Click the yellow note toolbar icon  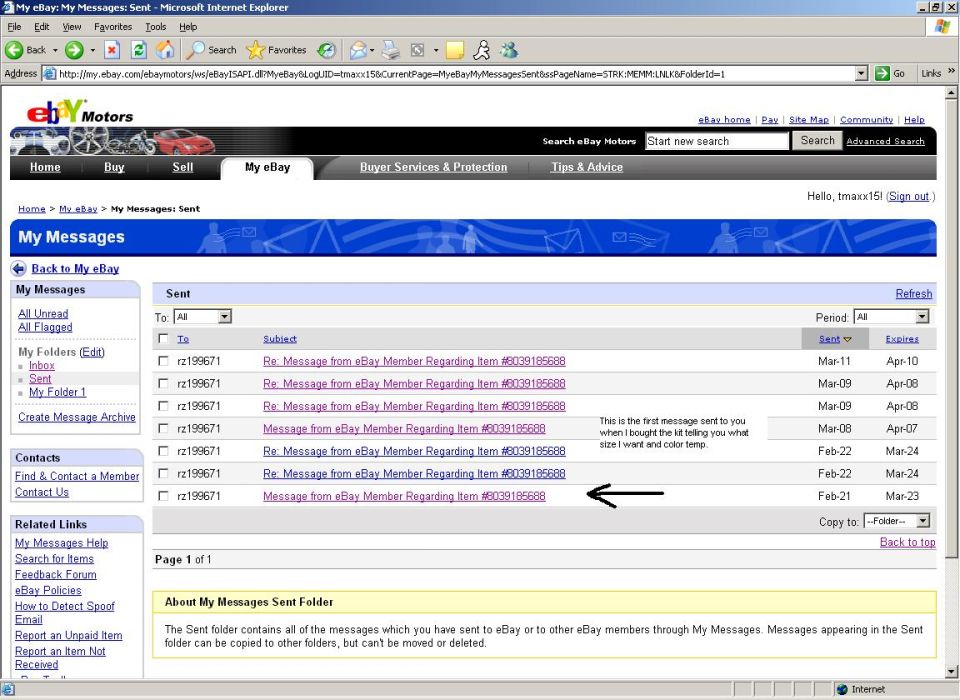455,50
